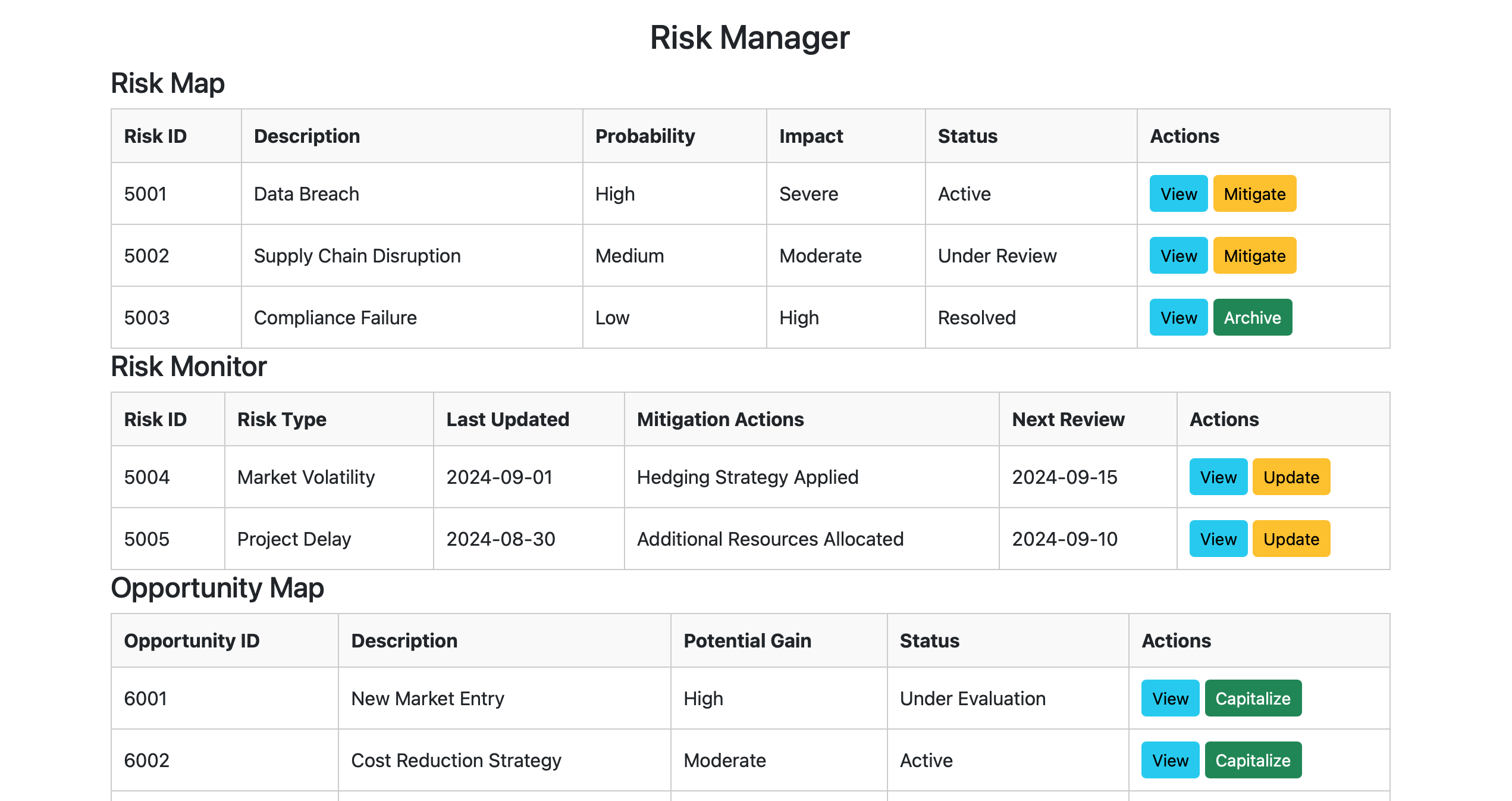
Task: Click the Potential Gain column header
Action: pos(746,641)
